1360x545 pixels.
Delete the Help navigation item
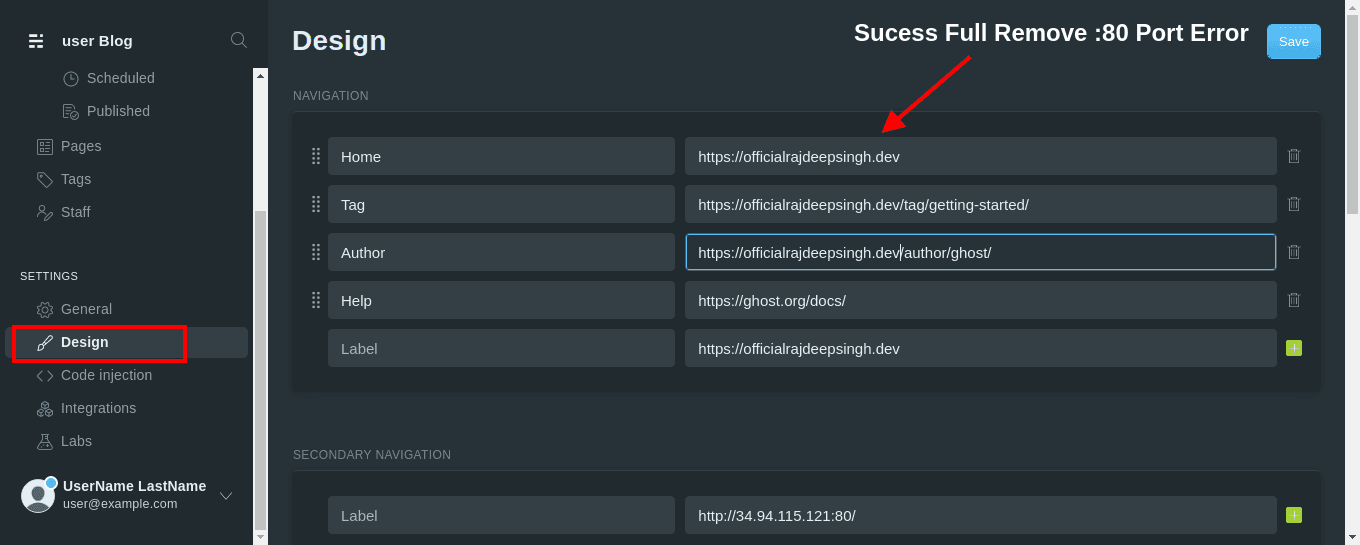pos(1294,300)
